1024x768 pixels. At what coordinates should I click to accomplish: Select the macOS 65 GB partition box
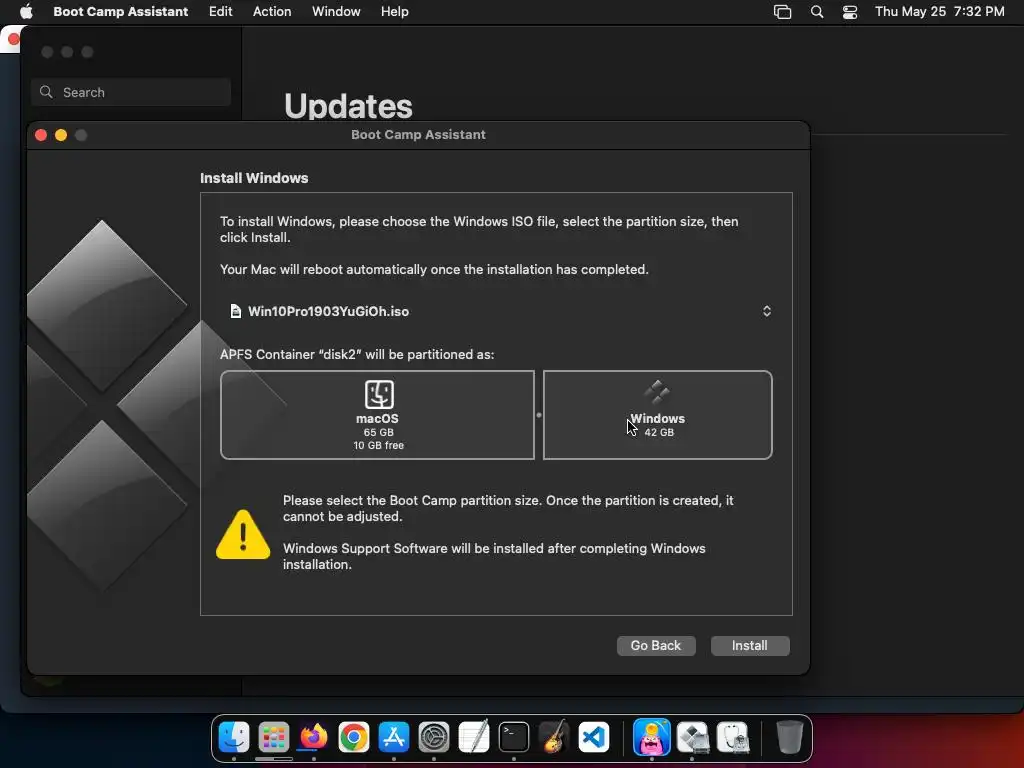coord(377,415)
